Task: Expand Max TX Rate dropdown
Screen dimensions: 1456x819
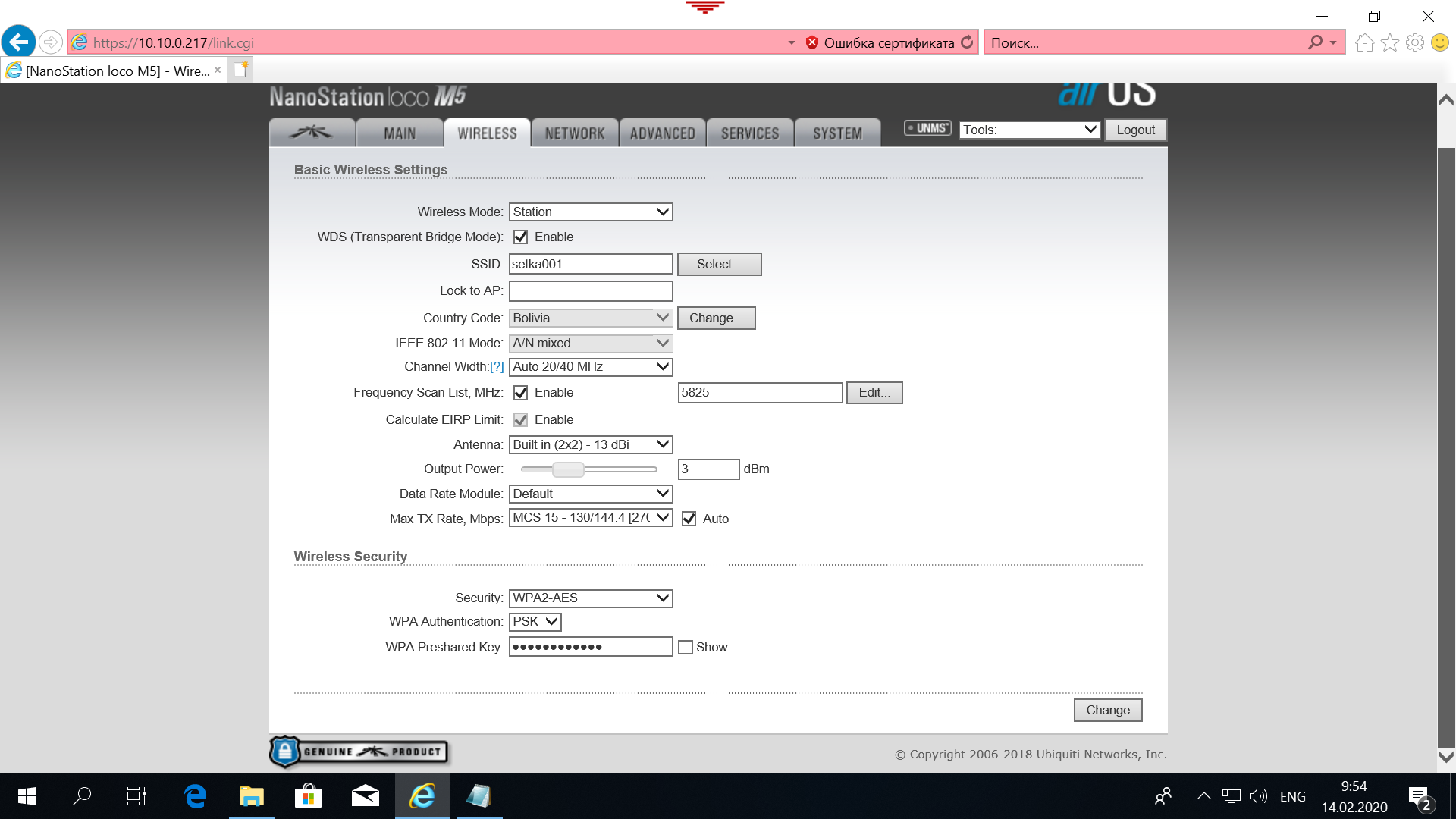Action: pos(591,518)
